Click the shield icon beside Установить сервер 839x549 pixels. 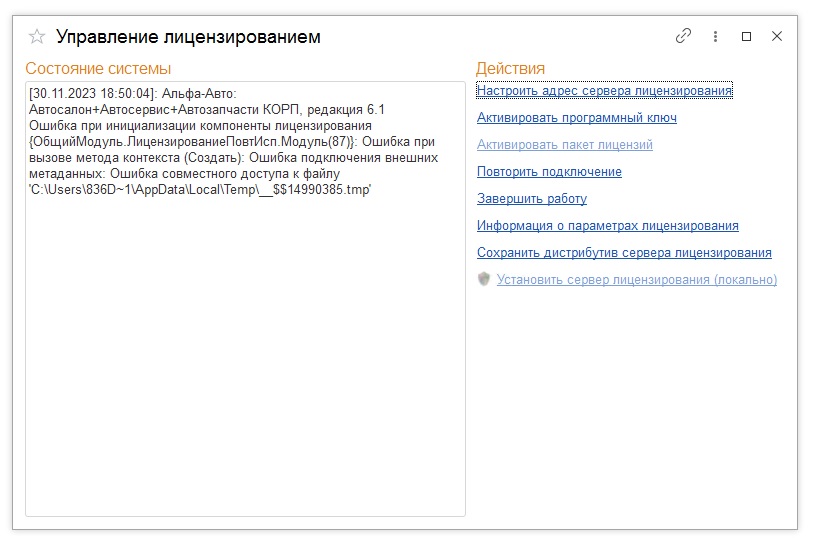tap(484, 279)
